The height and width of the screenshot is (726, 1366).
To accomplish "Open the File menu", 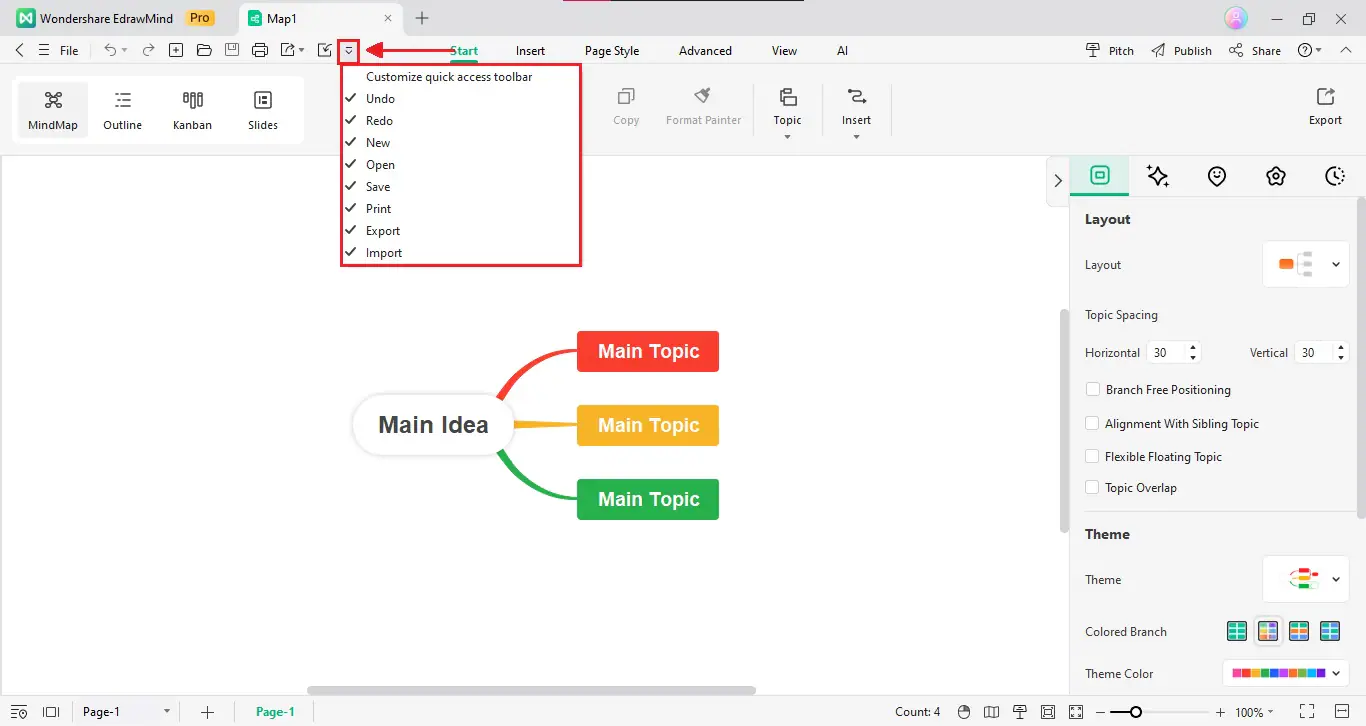I will click(x=69, y=51).
